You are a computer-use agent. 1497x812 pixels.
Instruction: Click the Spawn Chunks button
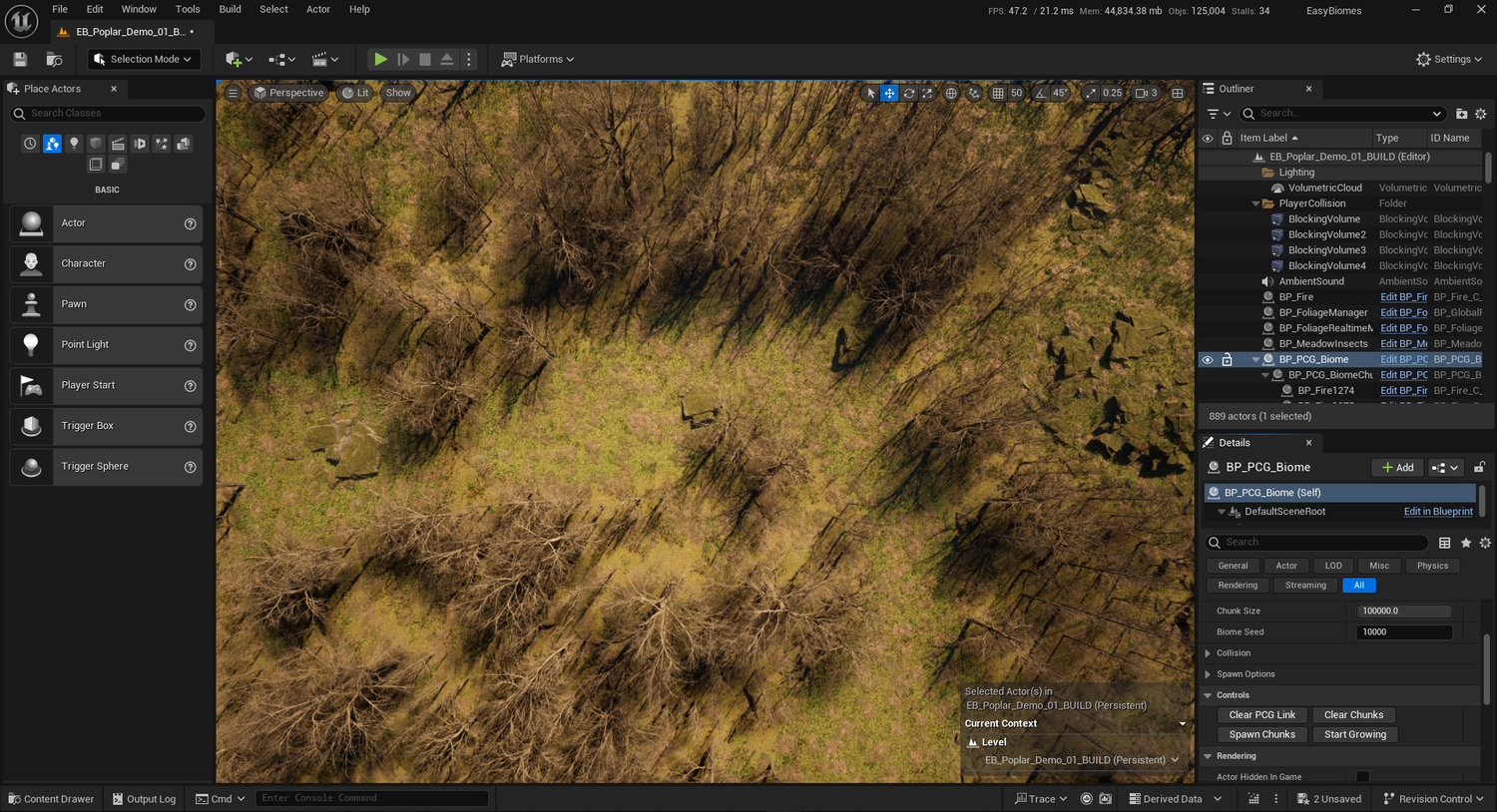click(x=1261, y=734)
